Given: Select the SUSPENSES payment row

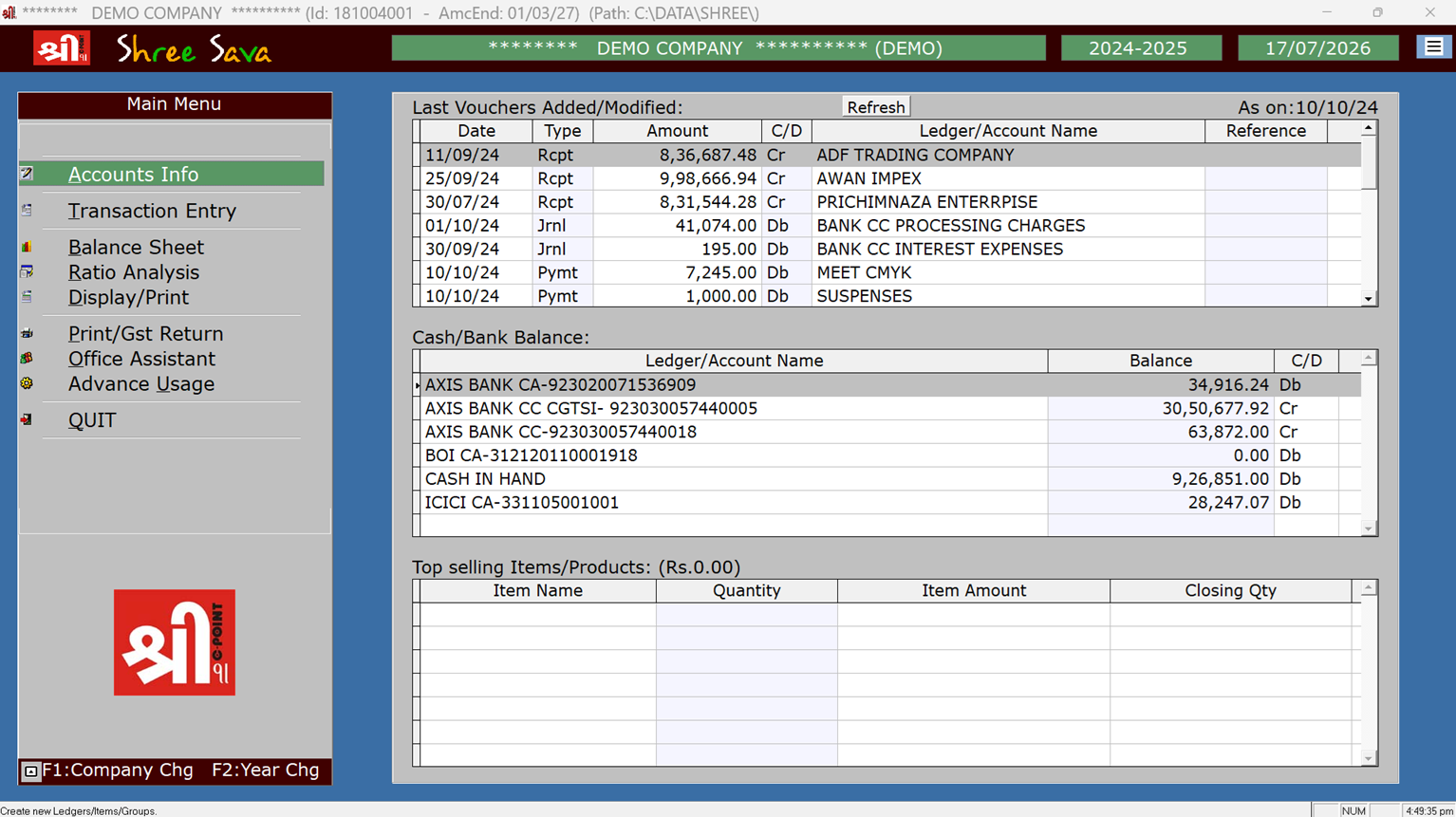Looking at the screenshot, I should (890, 296).
